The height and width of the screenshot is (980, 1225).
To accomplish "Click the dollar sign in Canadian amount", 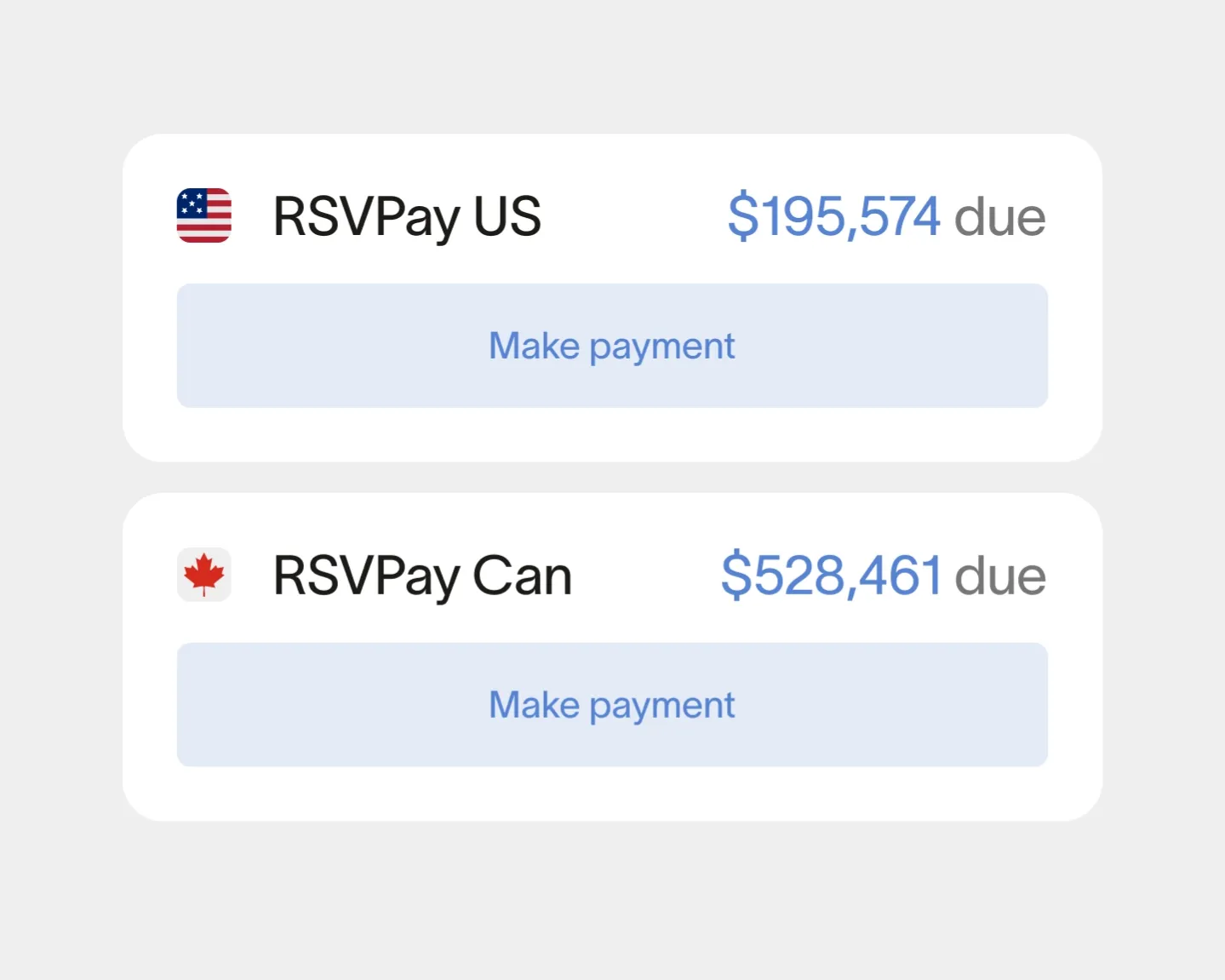I will tap(736, 576).
